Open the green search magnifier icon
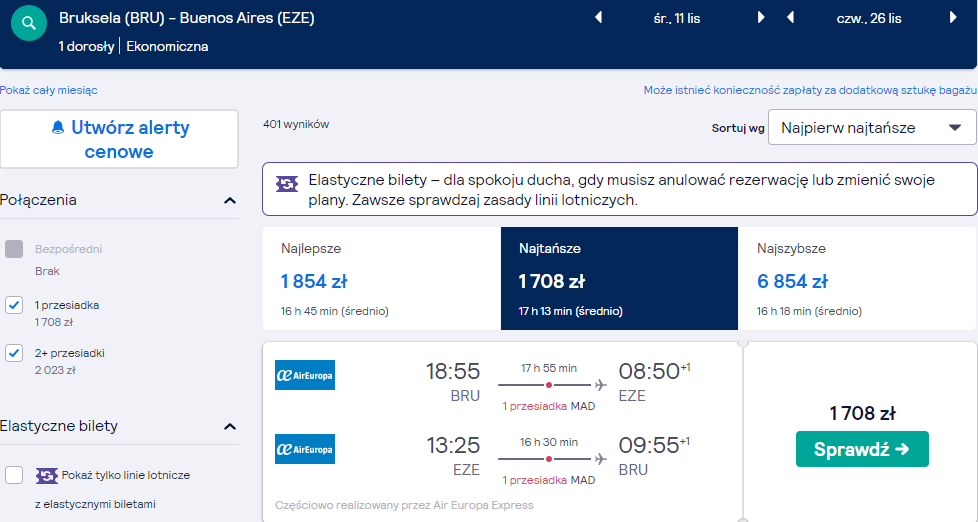 [x=29, y=23]
